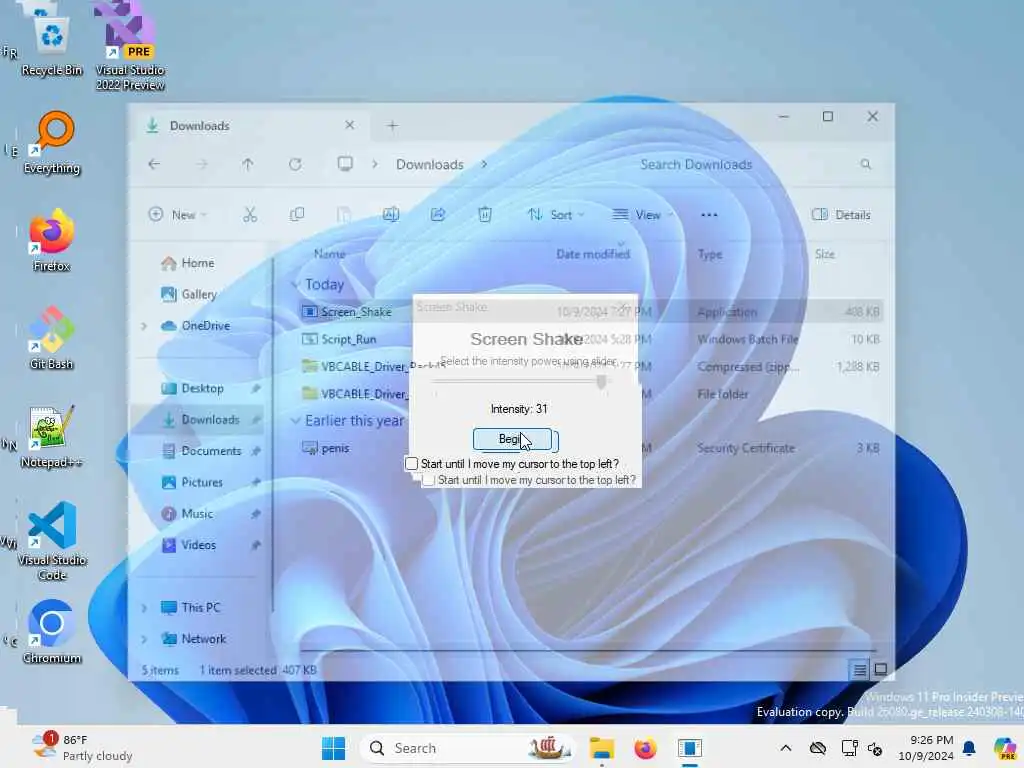Open the New dropdown in Explorer
The width and height of the screenshot is (1024, 768).
178,214
